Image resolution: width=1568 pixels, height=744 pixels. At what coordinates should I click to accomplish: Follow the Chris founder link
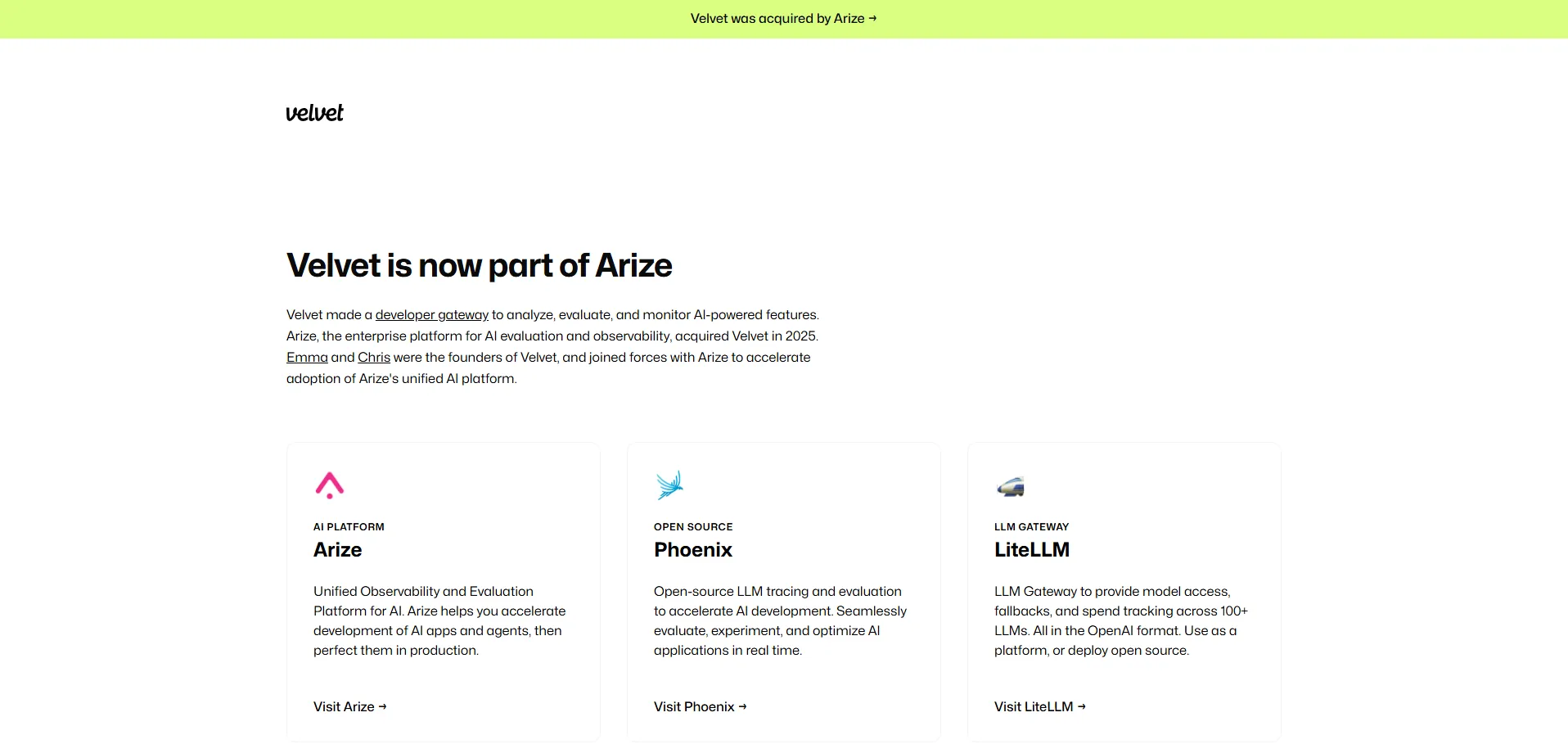374,358
